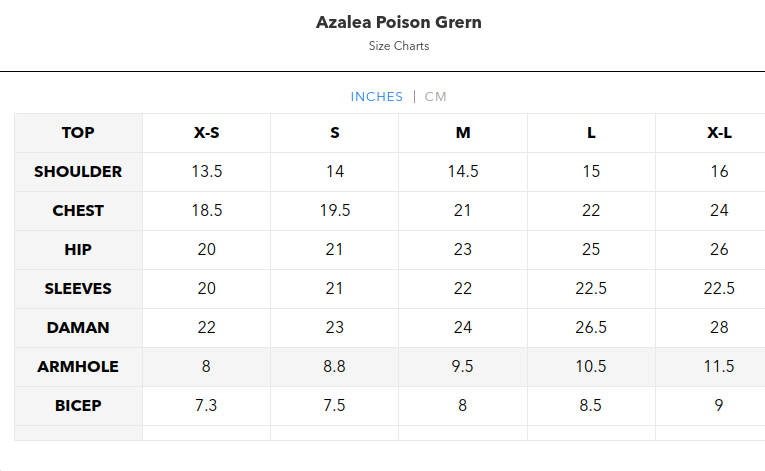The width and height of the screenshot is (765, 471).
Task: Click the 9.5 armhole value for M
Action: coord(463,367)
